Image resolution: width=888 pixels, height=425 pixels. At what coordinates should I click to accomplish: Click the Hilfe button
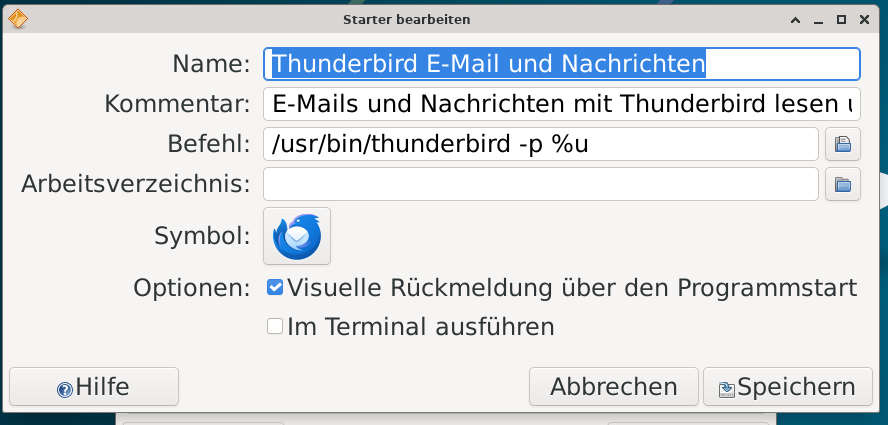pos(94,387)
